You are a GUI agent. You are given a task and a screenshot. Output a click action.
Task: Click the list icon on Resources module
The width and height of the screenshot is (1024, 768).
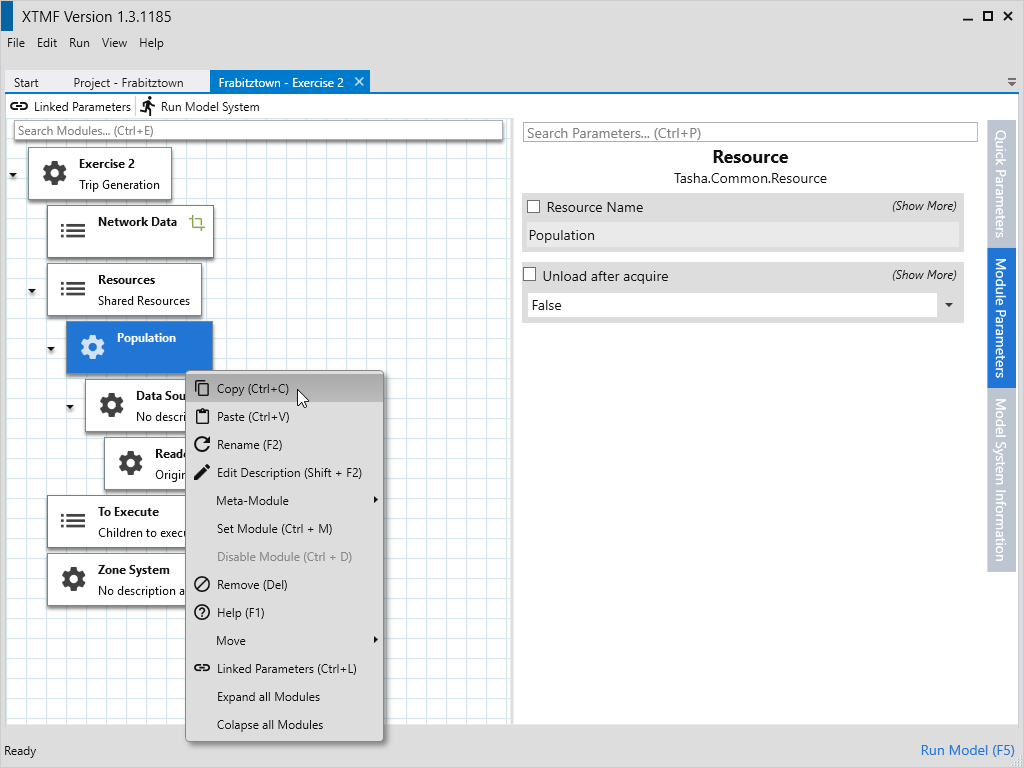(x=73, y=289)
